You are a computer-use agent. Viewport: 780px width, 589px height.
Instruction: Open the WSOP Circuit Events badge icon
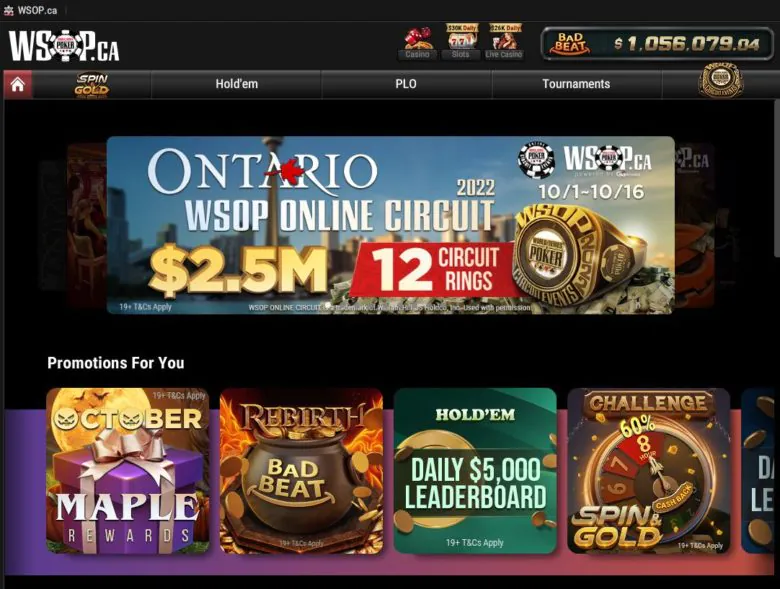(x=720, y=83)
